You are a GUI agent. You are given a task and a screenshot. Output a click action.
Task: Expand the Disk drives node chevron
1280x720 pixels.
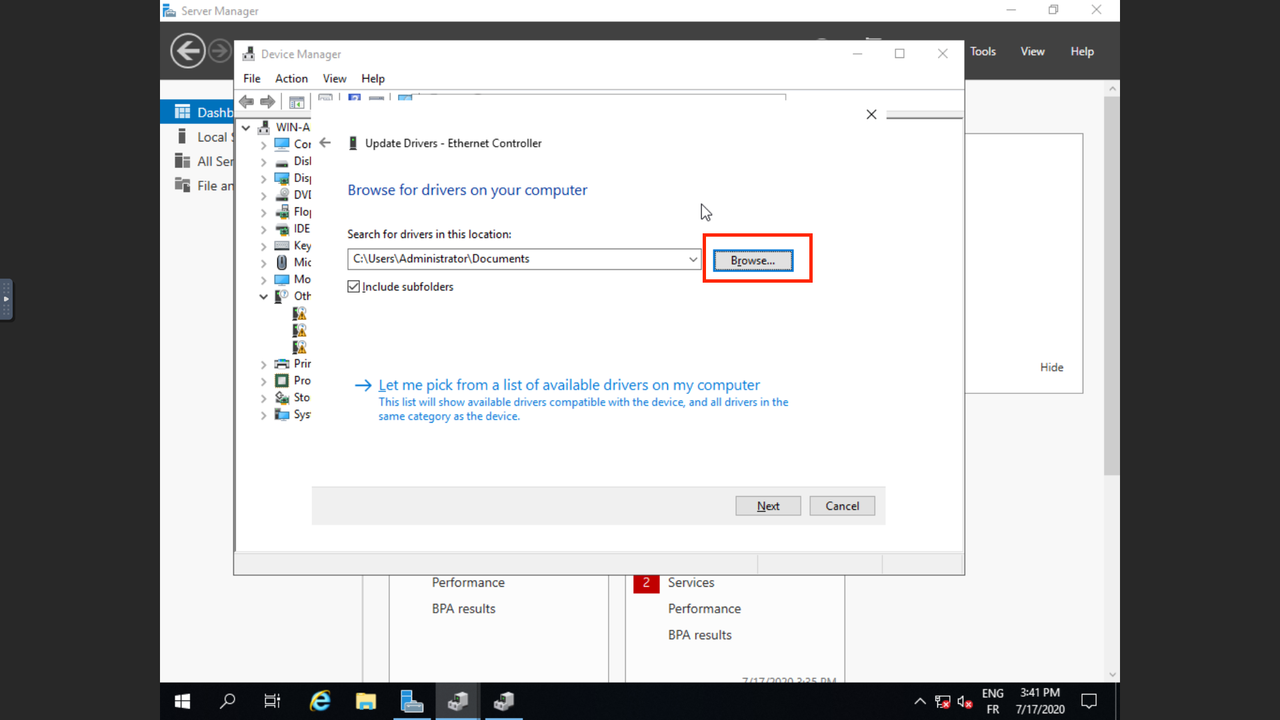click(264, 161)
